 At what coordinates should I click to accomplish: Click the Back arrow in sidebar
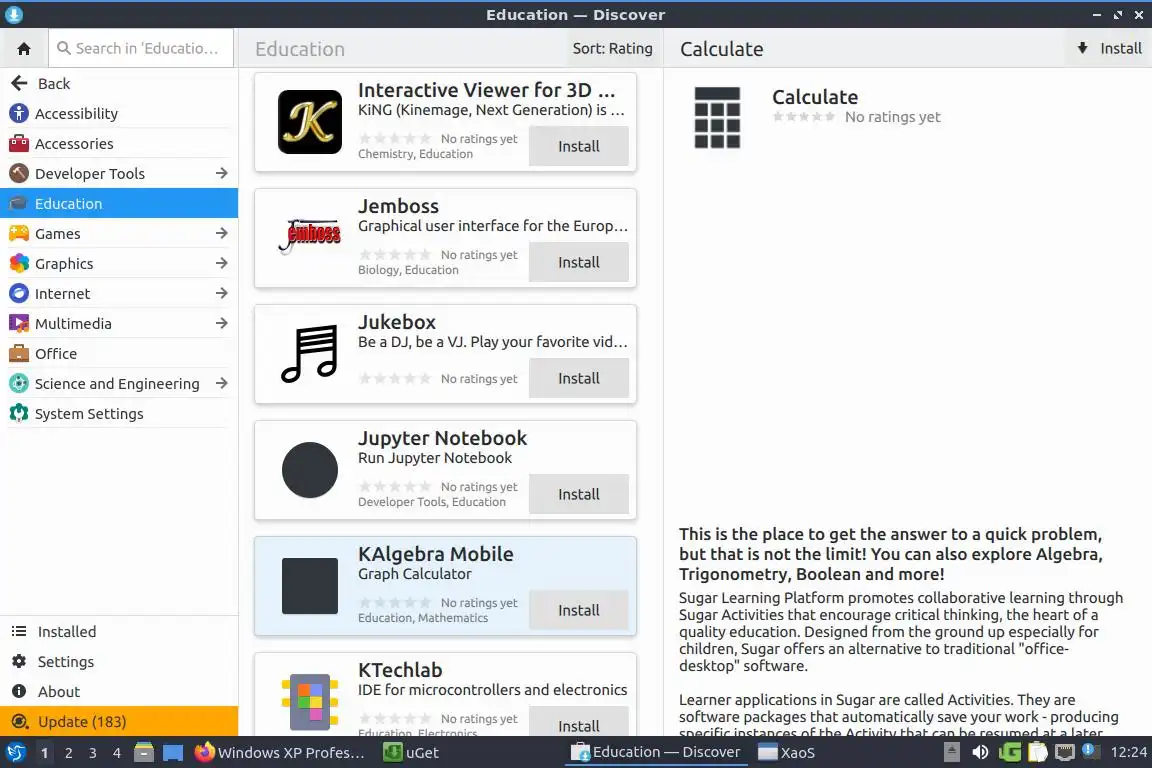(19, 84)
